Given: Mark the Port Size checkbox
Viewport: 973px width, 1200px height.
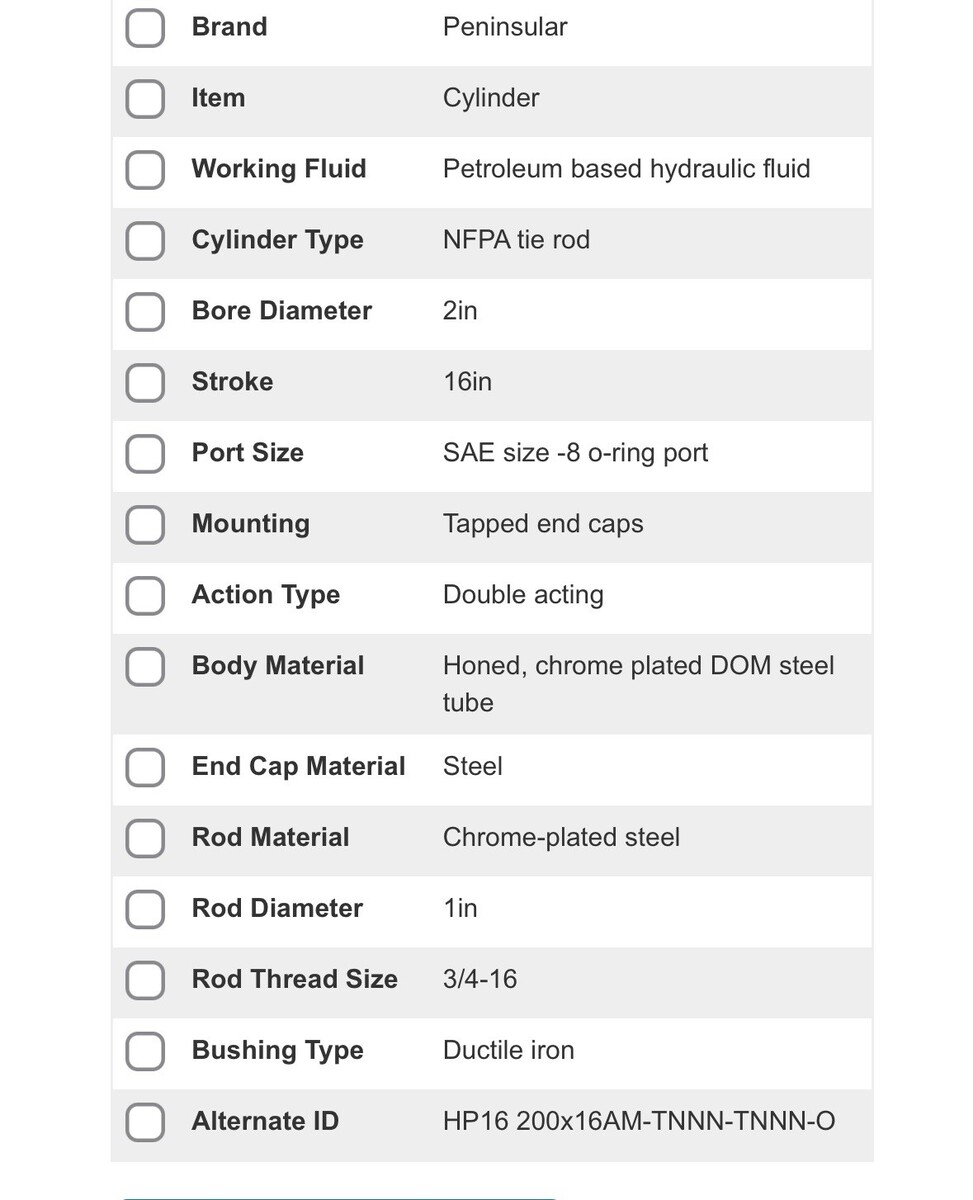Looking at the screenshot, I should [x=145, y=453].
